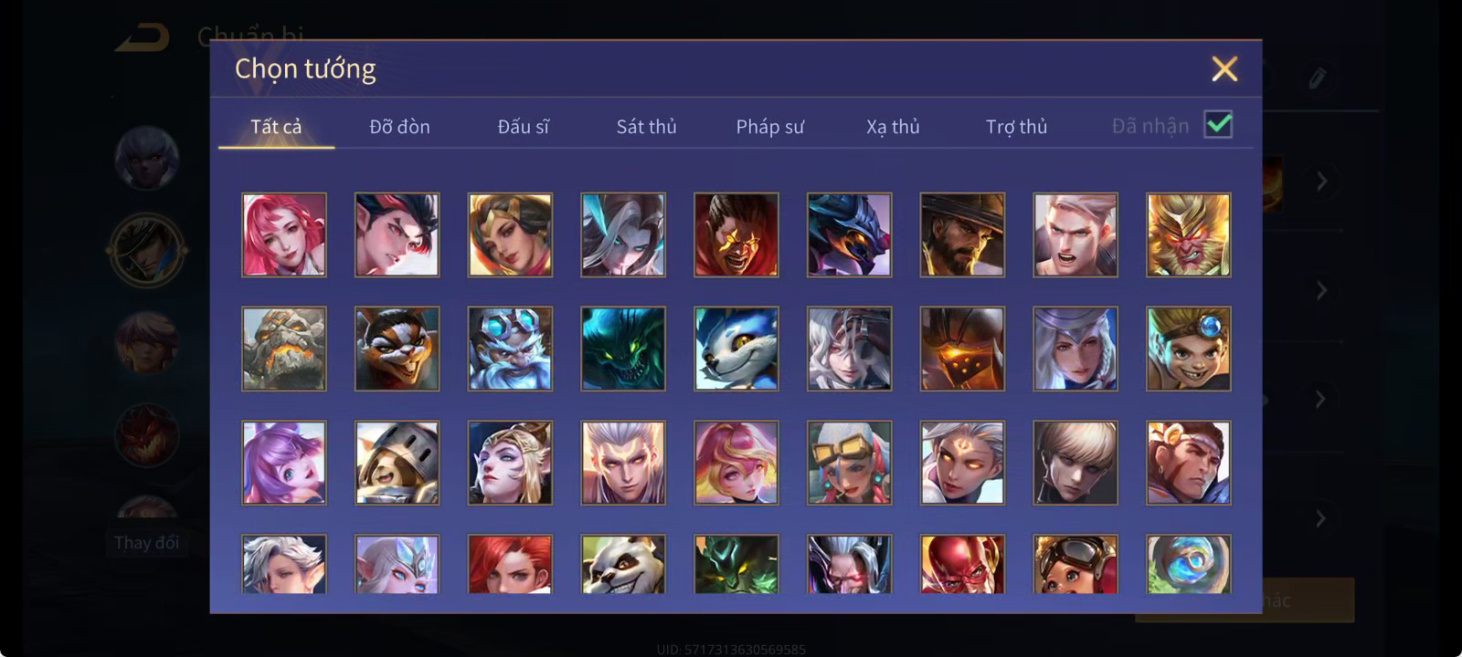Select the red masked speedster hero portrait
1462x657 pixels.
pos(962,564)
